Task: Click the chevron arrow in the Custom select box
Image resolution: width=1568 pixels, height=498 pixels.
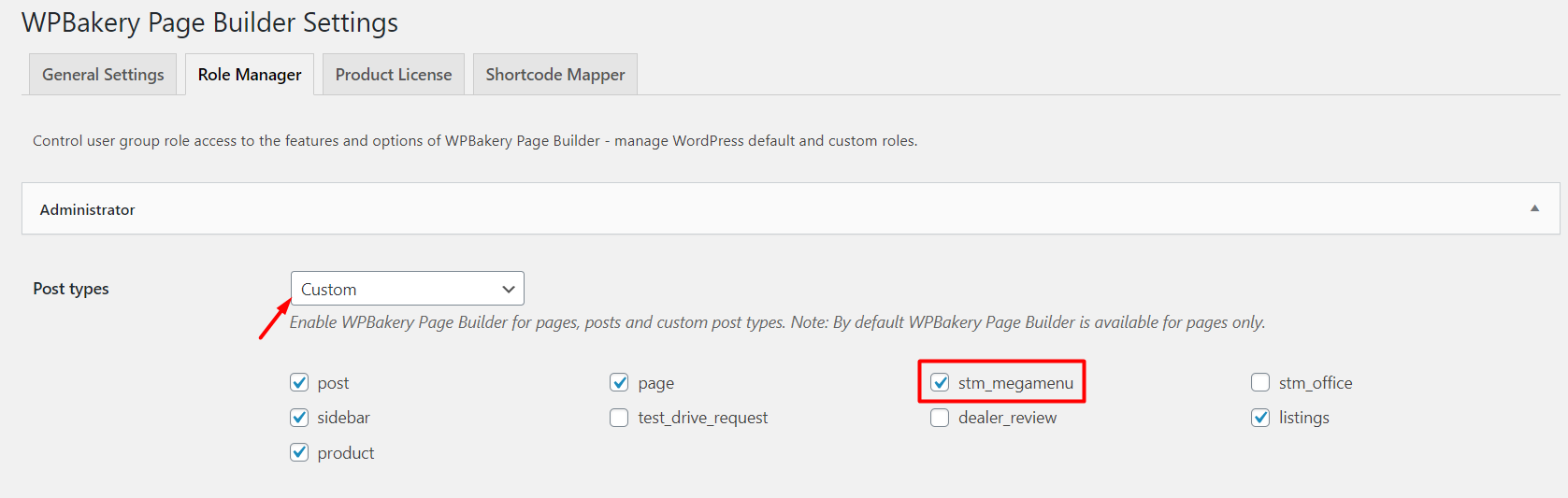Action: point(509,289)
